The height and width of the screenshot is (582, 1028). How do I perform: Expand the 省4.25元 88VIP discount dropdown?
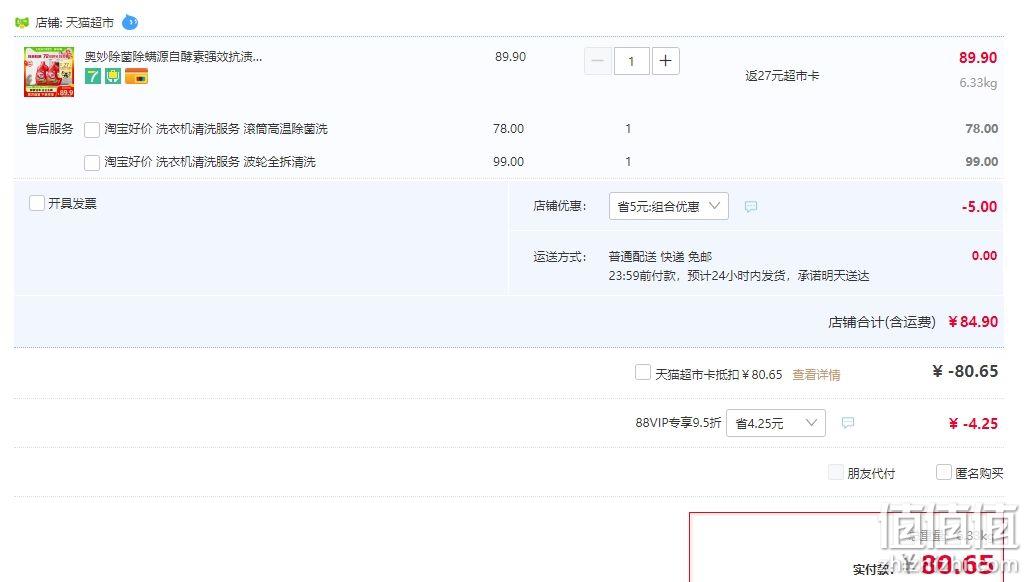[x=776, y=423]
